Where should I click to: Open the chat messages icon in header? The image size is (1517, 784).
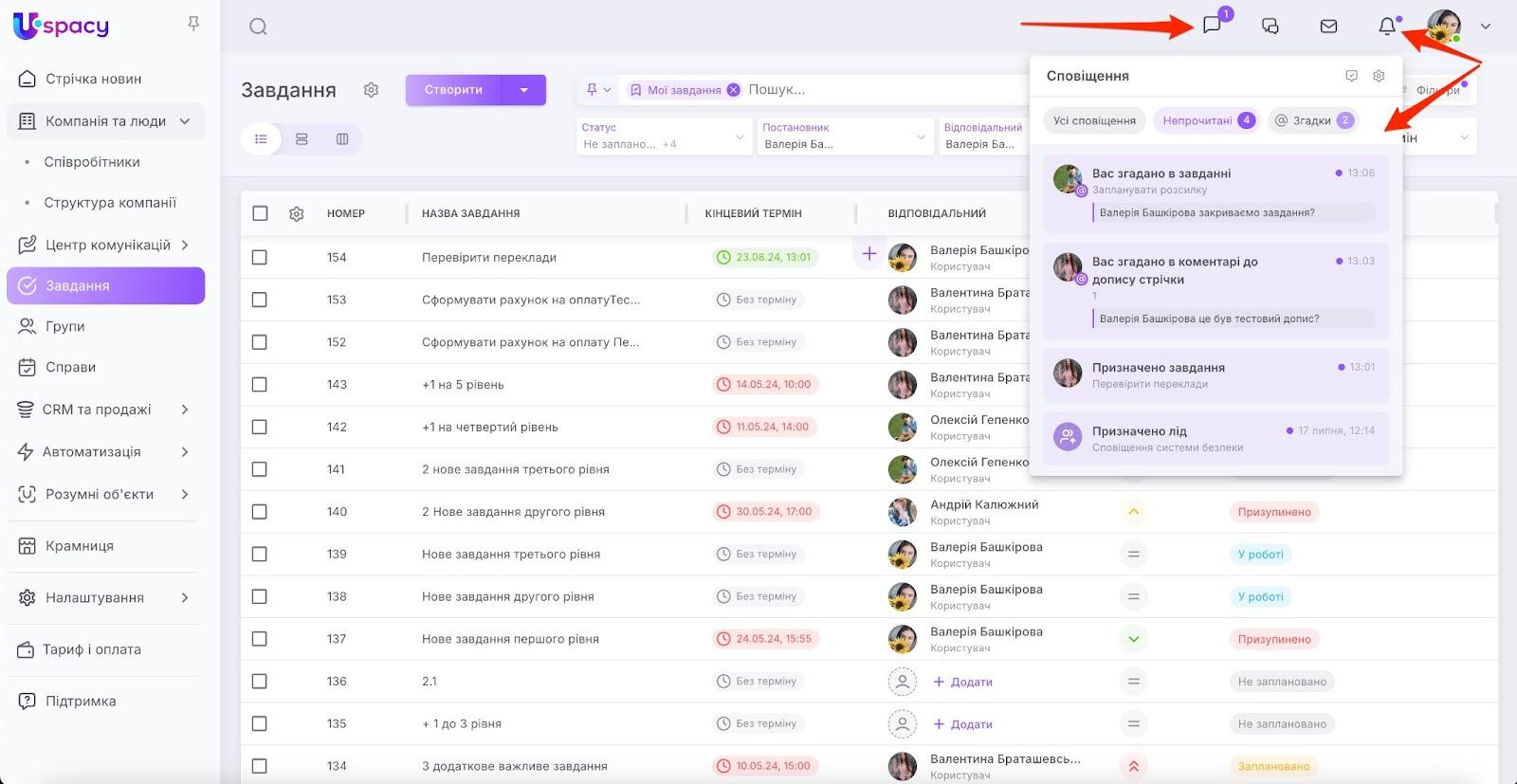tap(1212, 26)
